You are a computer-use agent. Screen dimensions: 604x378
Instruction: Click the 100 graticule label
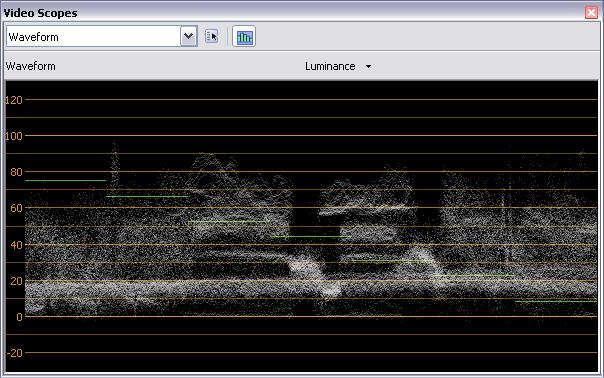tap(13, 136)
